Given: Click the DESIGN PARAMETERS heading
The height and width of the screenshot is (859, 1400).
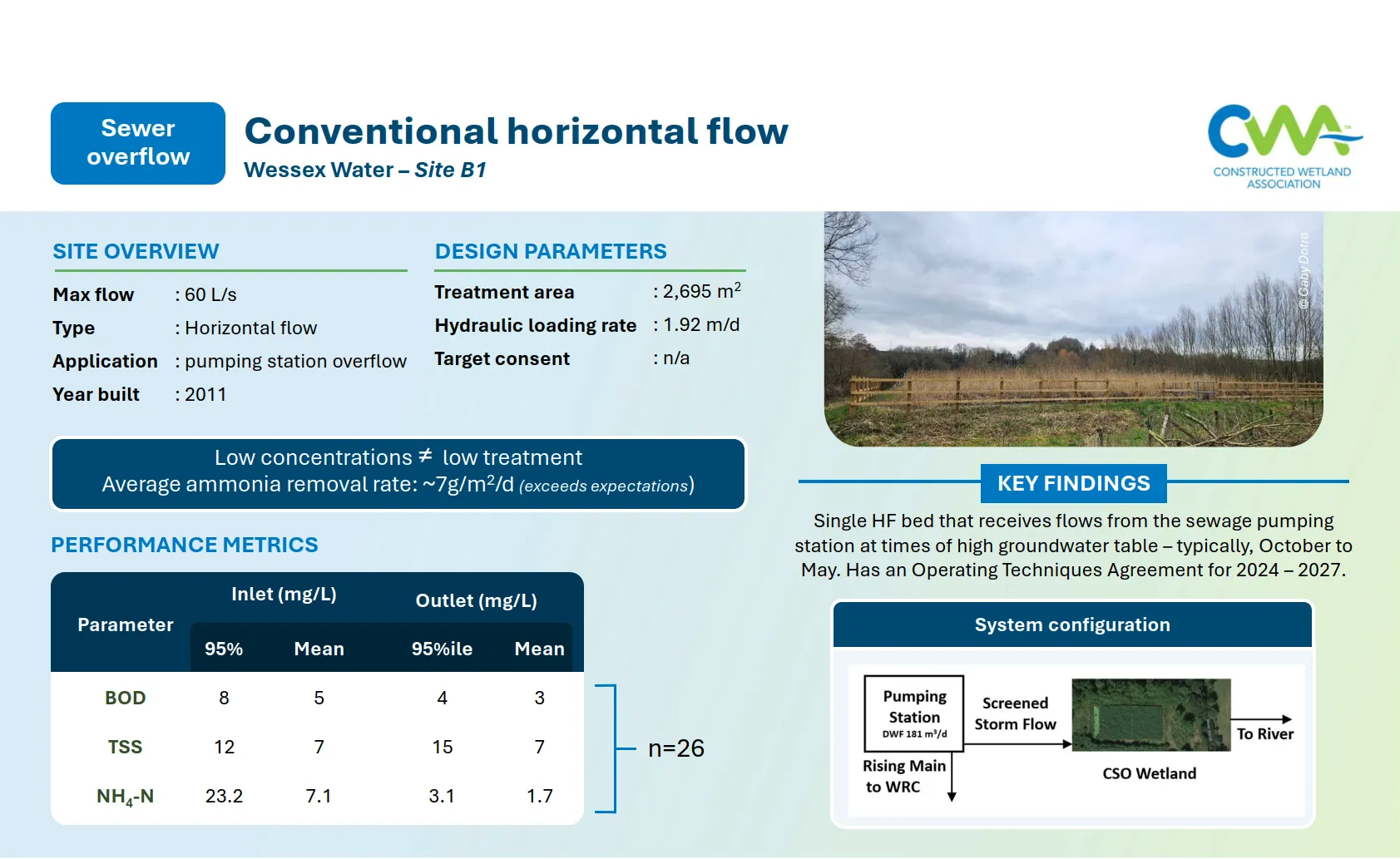Looking at the screenshot, I should [x=551, y=251].
